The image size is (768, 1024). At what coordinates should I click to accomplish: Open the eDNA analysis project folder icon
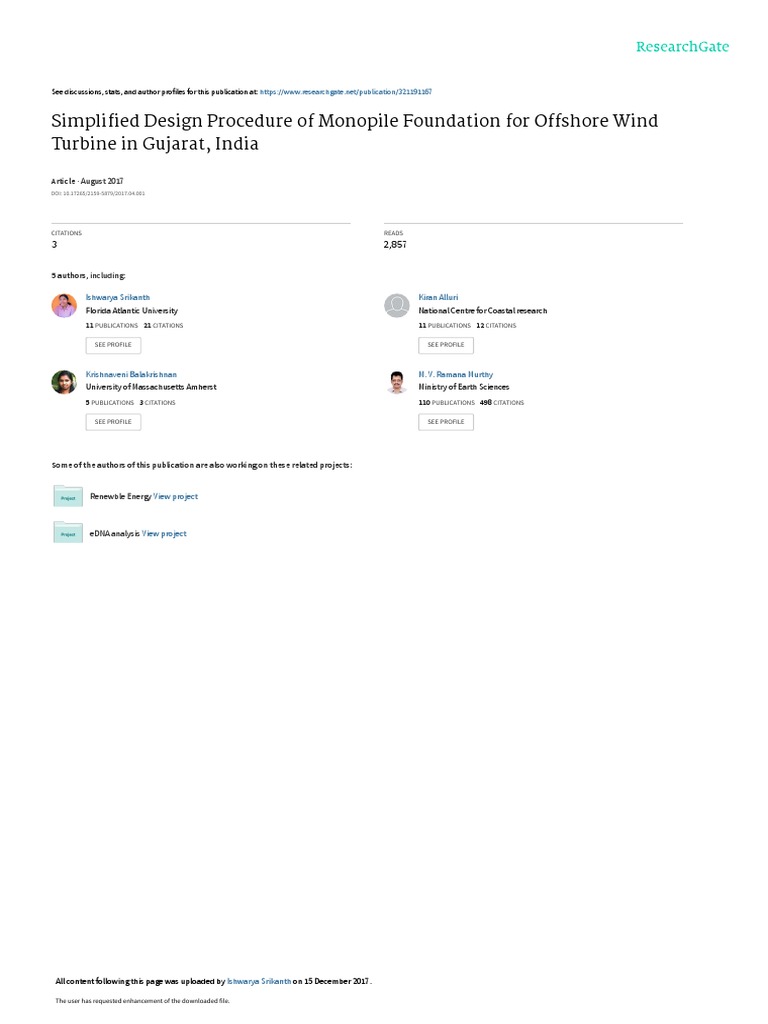tap(68, 533)
